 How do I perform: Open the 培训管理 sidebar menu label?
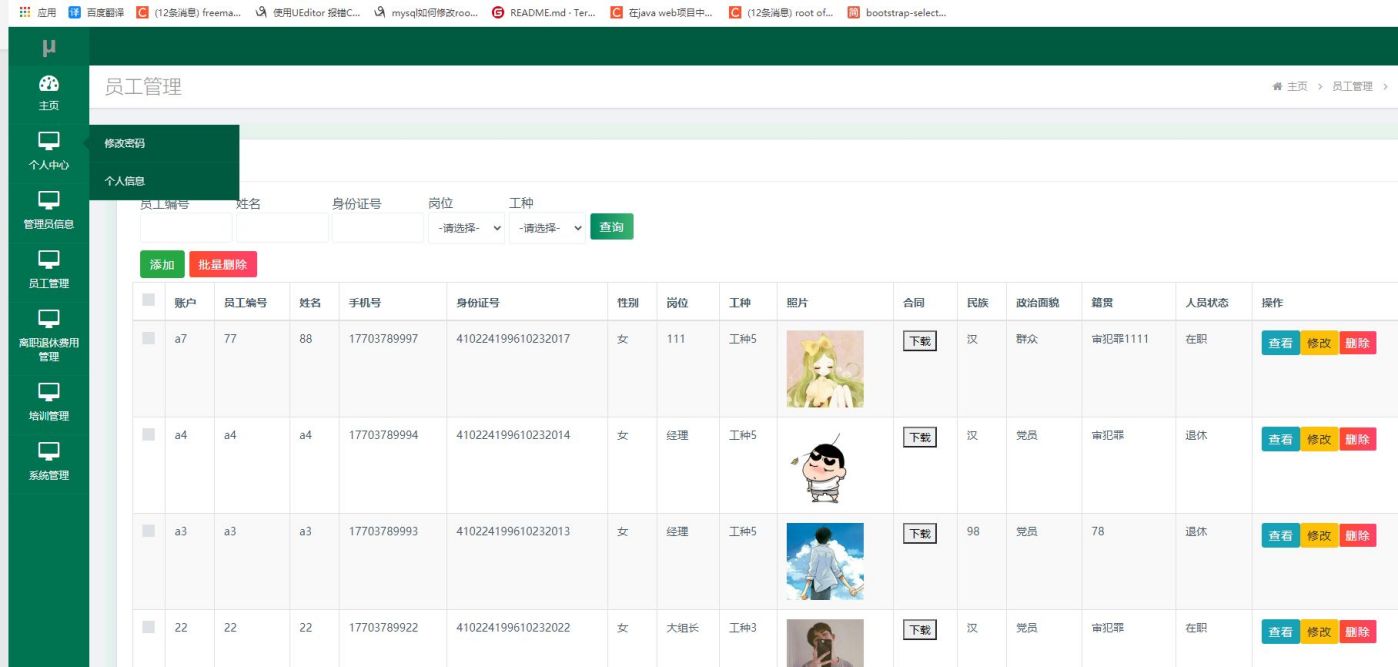pyautogui.click(x=48, y=416)
